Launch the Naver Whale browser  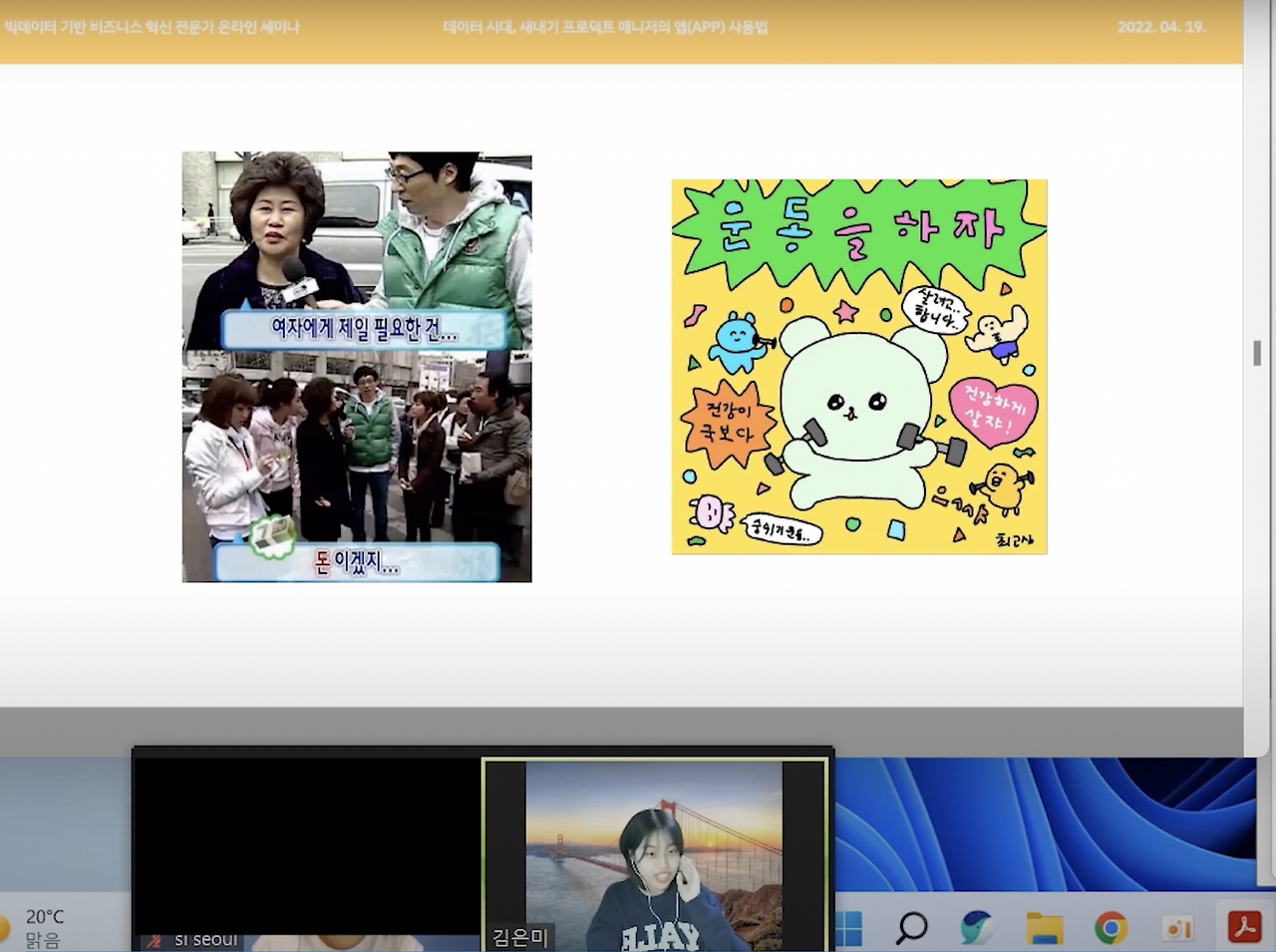click(977, 928)
